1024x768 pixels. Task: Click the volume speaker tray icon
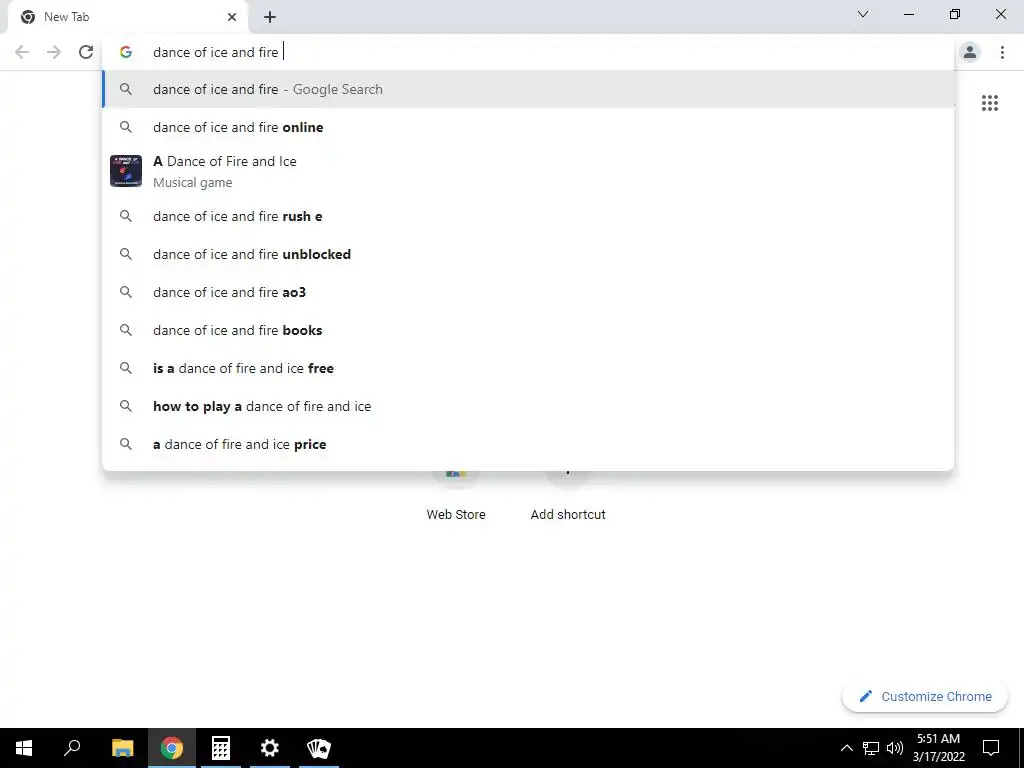[x=895, y=748]
